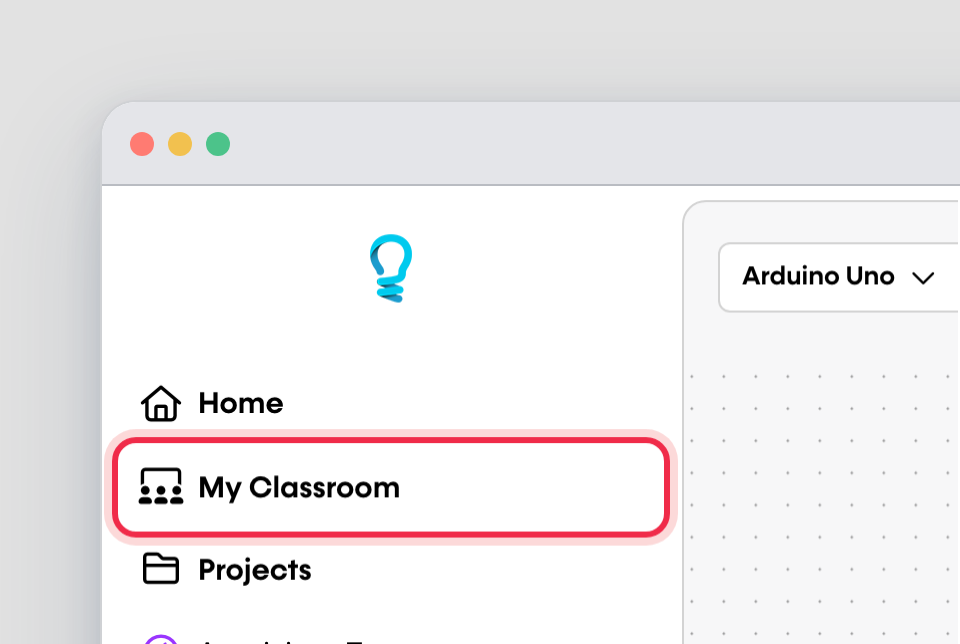Click the classroom icon inside the highlighted entry
The height and width of the screenshot is (644, 960).
coord(160,487)
